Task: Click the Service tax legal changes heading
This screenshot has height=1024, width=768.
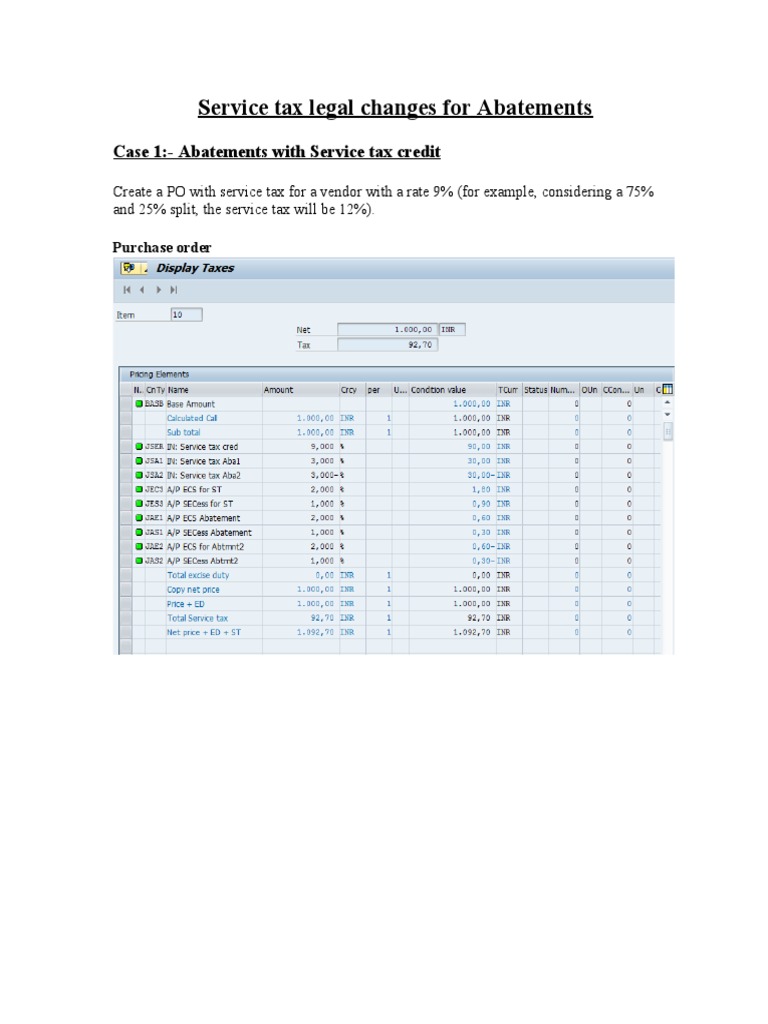Action: pyautogui.click(x=395, y=108)
